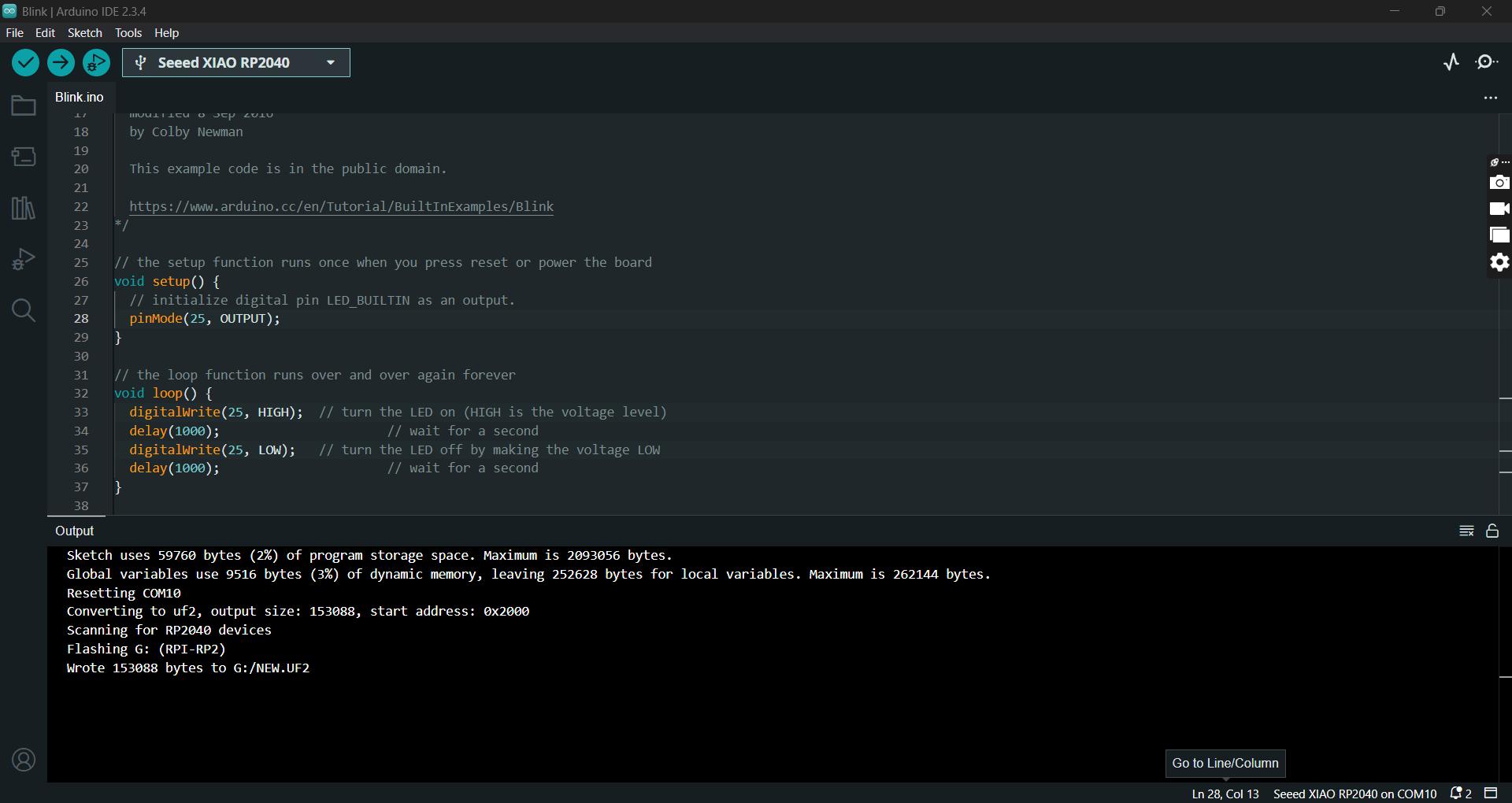Follow the arduino.cc BuiltInExamples/Blink link
The height and width of the screenshot is (803, 1512).
[x=341, y=206]
